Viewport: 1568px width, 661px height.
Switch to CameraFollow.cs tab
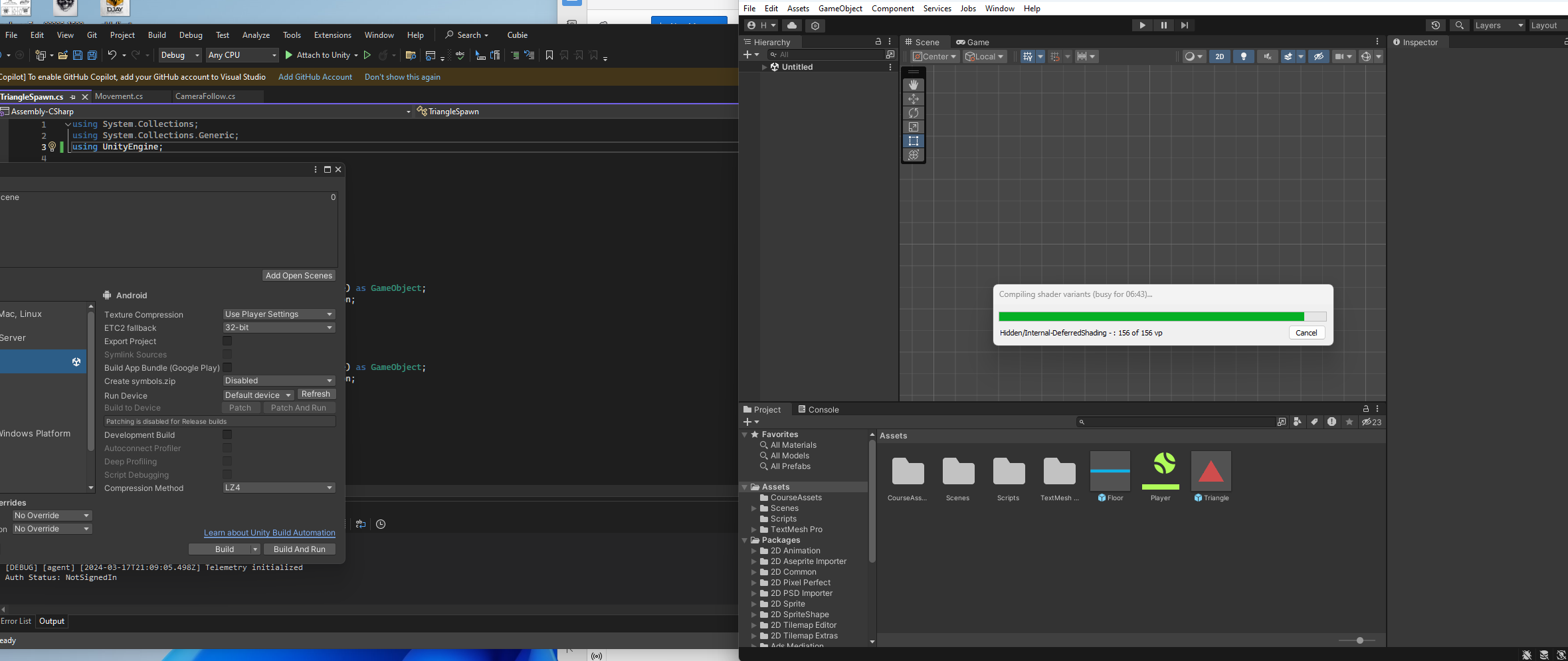tap(205, 96)
